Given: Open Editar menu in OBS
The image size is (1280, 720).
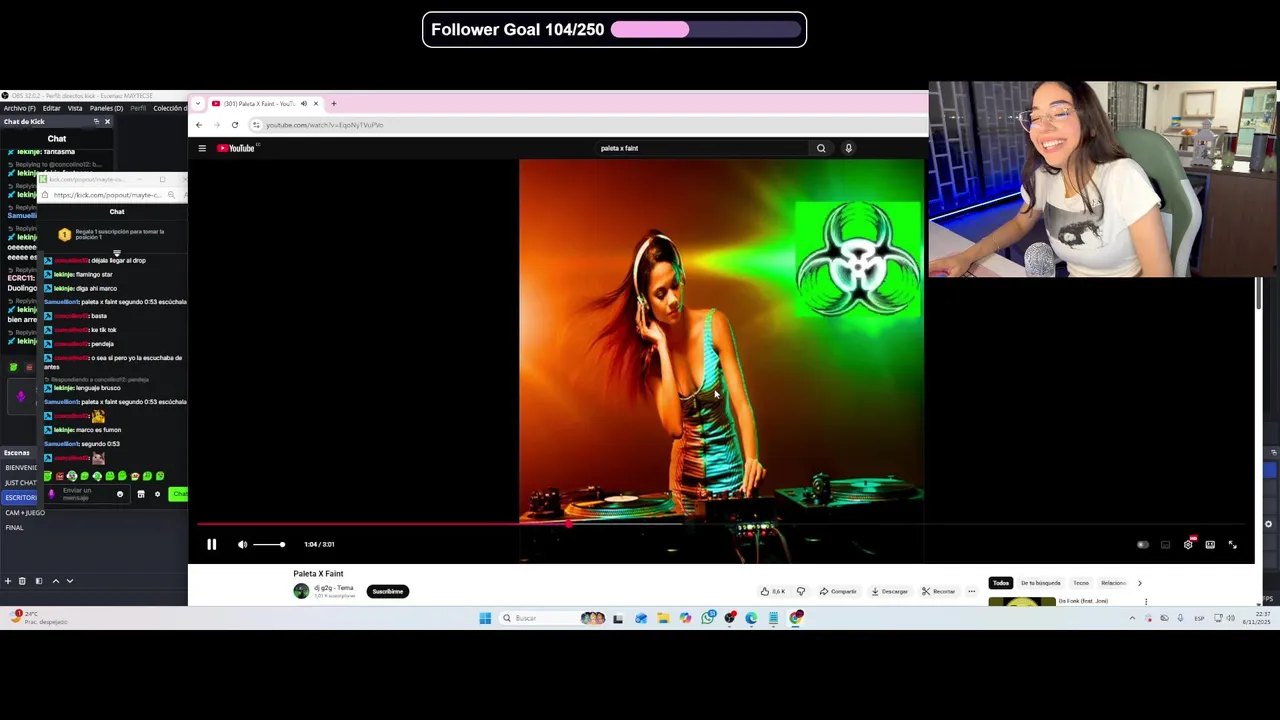Looking at the screenshot, I should (x=51, y=108).
